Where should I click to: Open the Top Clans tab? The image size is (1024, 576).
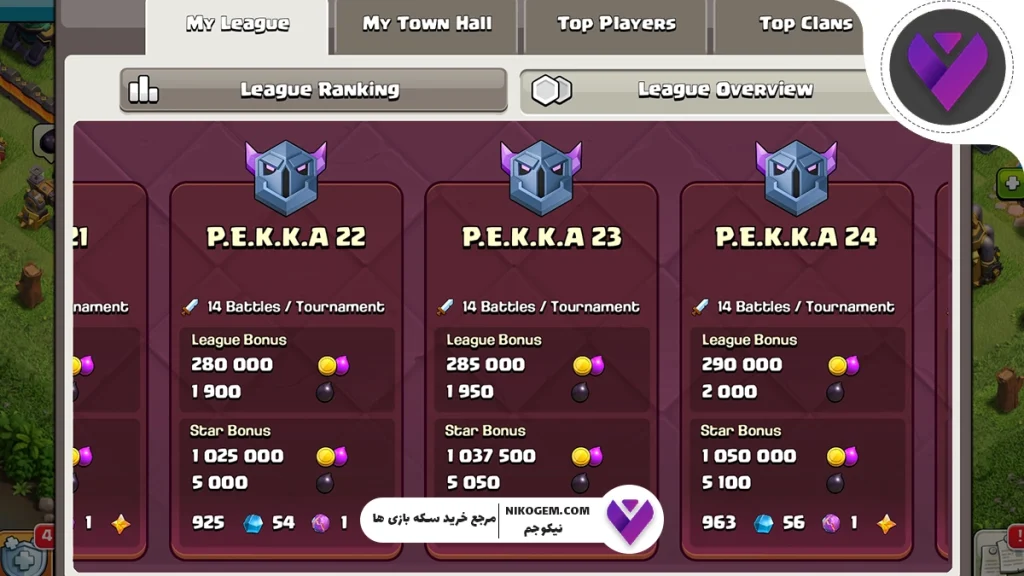[790, 25]
